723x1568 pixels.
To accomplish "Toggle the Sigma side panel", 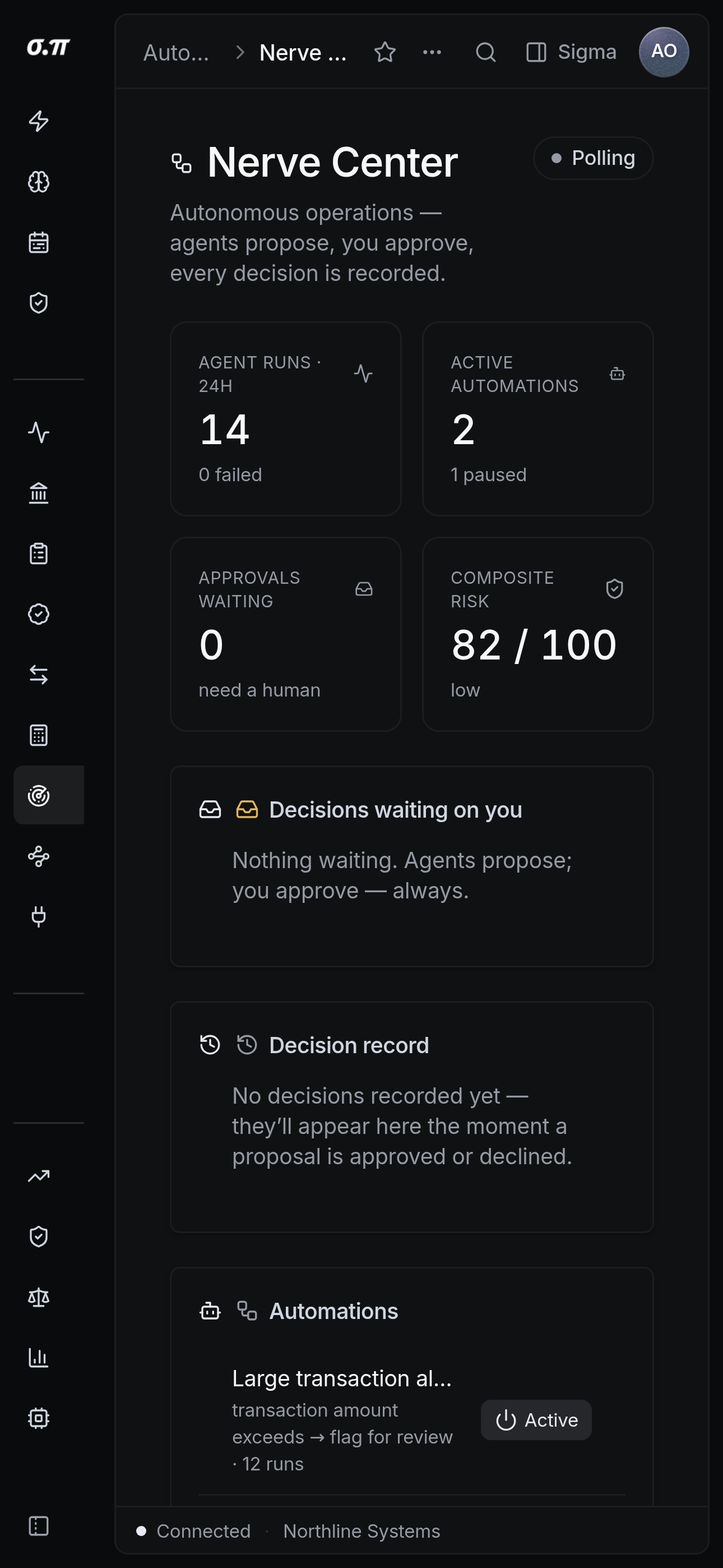I will 571,52.
